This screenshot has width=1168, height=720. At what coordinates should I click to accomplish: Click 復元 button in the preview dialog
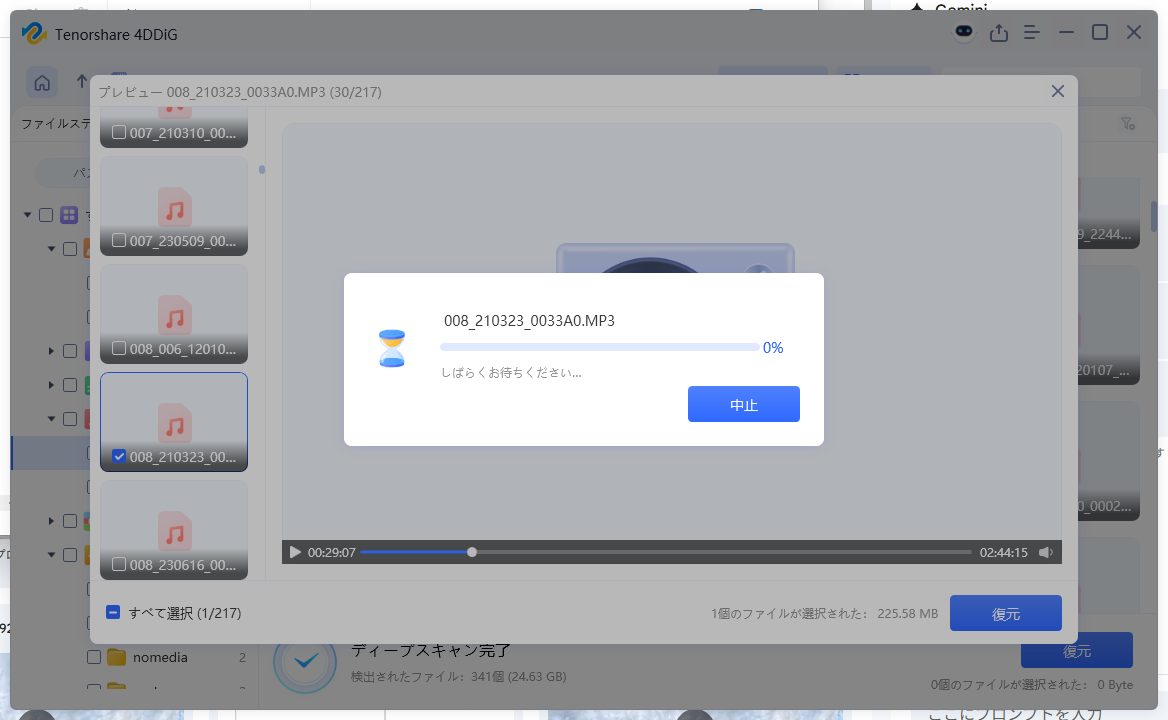pos(1005,614)
